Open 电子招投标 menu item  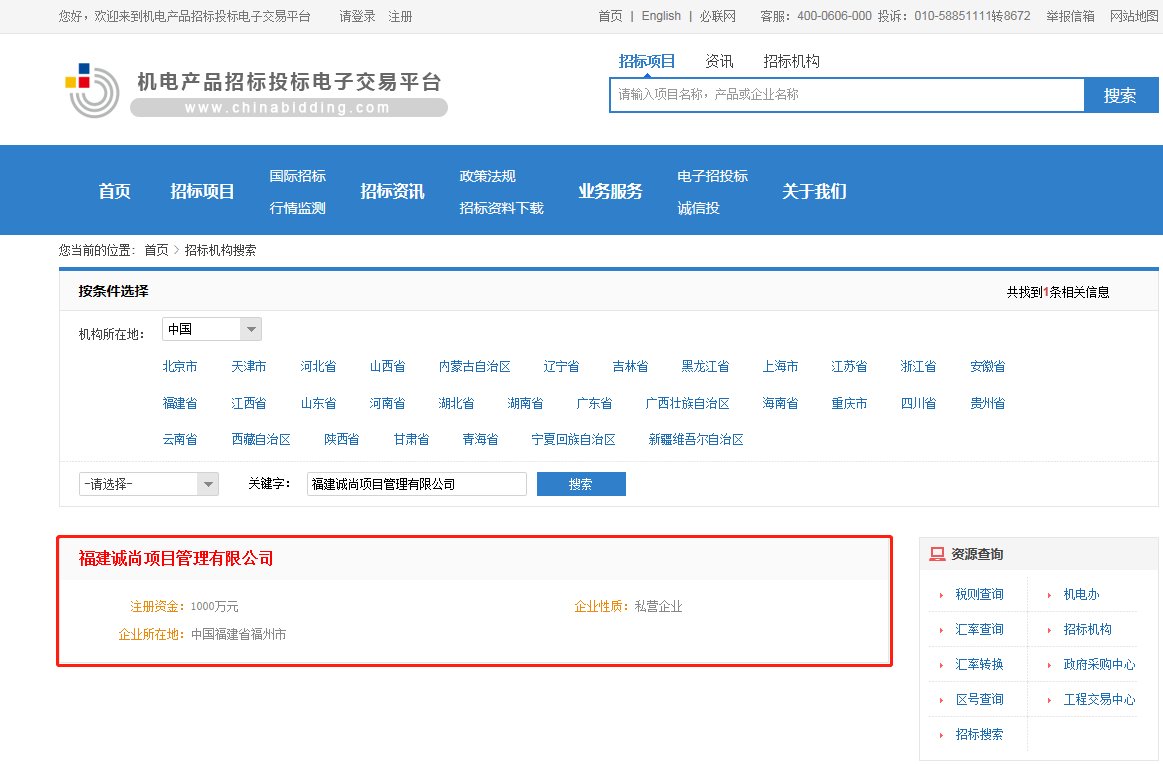(x=712, y=176)
